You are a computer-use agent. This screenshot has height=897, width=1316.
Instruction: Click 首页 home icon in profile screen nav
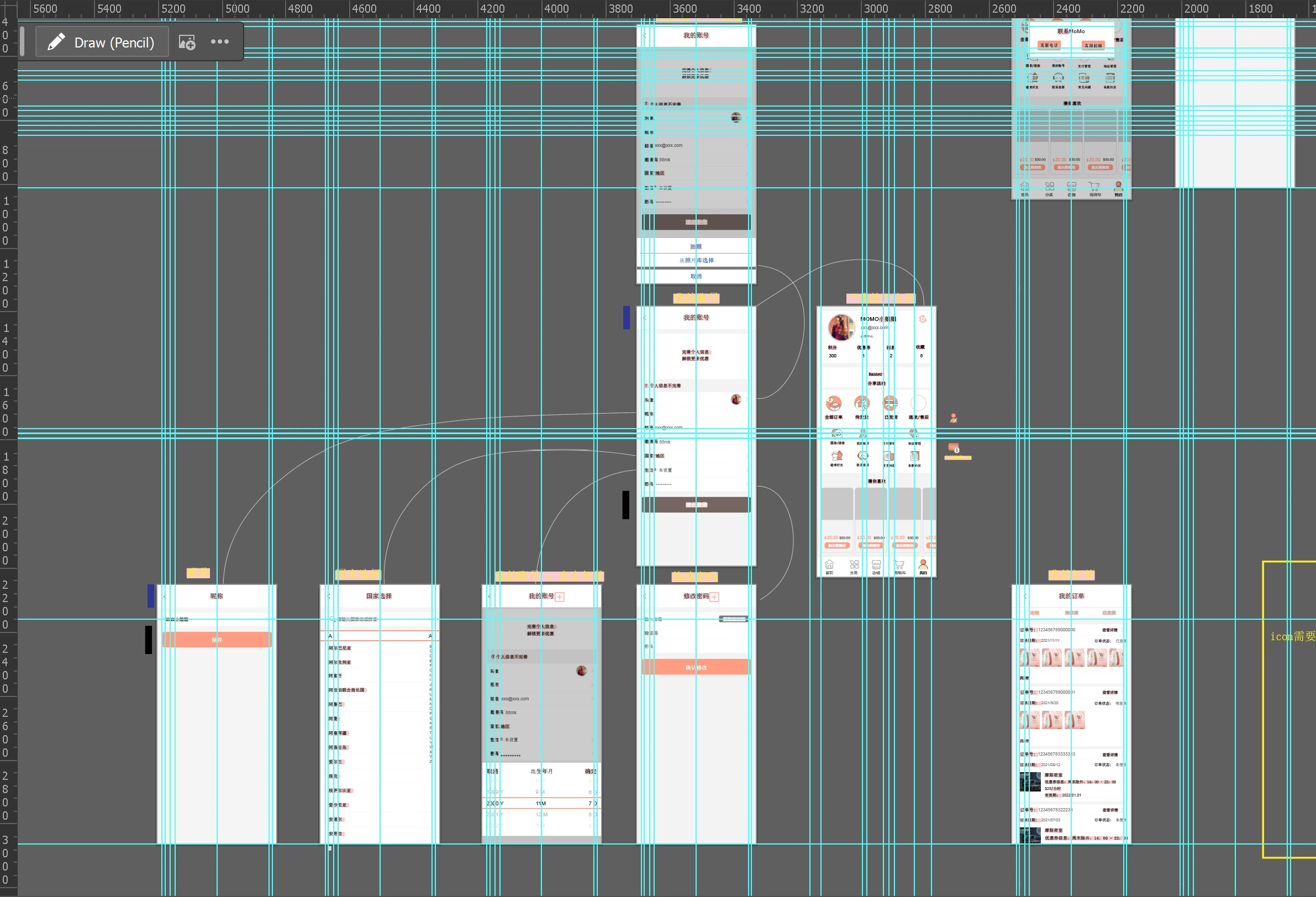tap(829, 564)
